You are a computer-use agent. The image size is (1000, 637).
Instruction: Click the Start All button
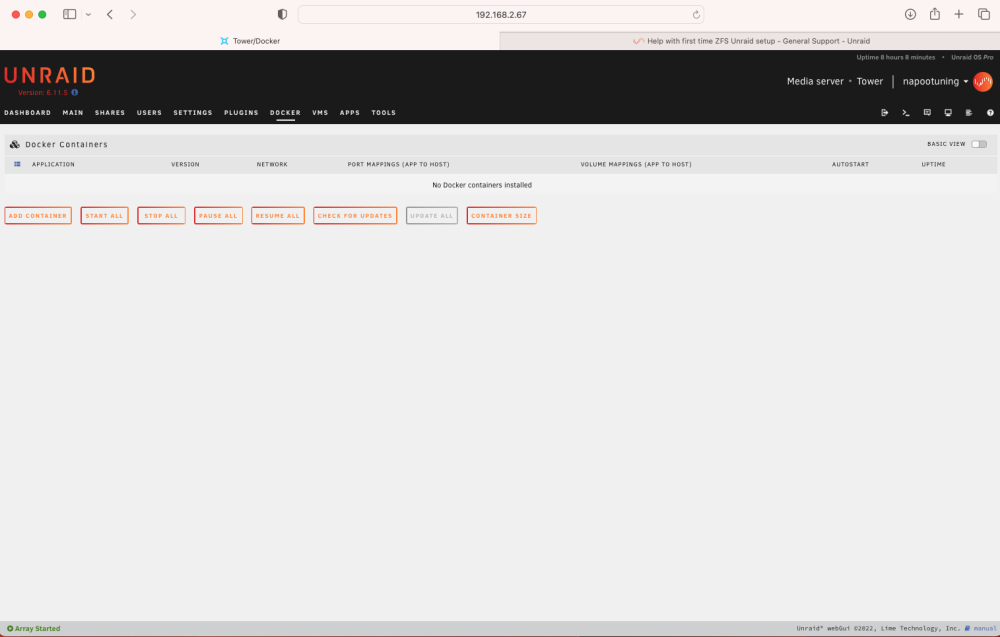pos(104,216)
